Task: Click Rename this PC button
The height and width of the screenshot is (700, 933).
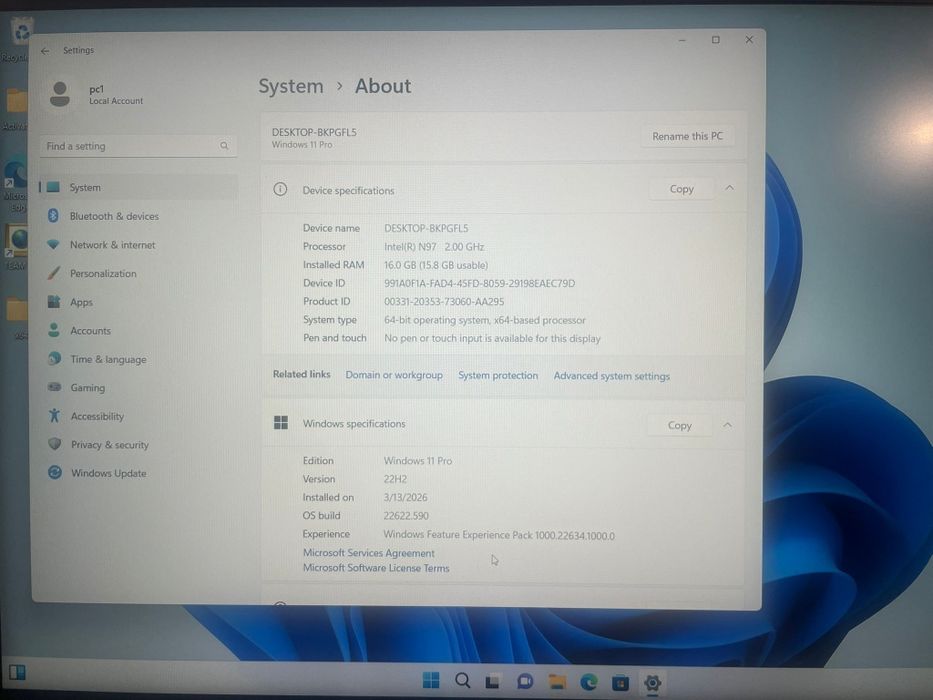Action: click(687, 136)
